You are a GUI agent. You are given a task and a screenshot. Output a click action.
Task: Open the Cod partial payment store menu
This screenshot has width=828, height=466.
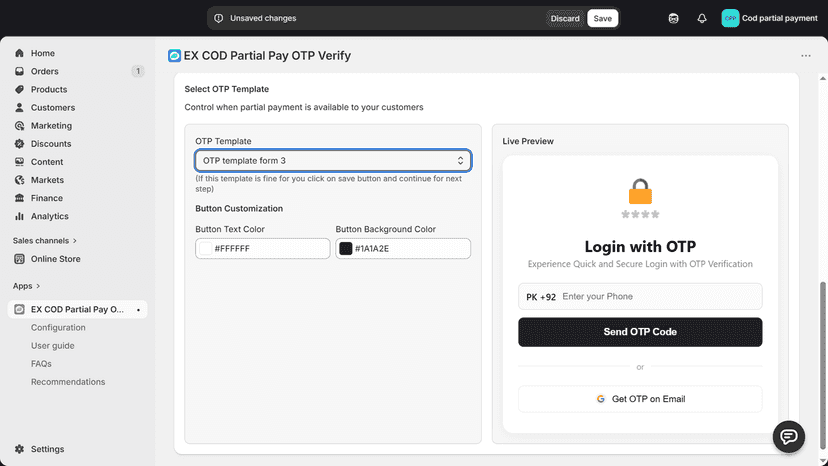[769, 18]
